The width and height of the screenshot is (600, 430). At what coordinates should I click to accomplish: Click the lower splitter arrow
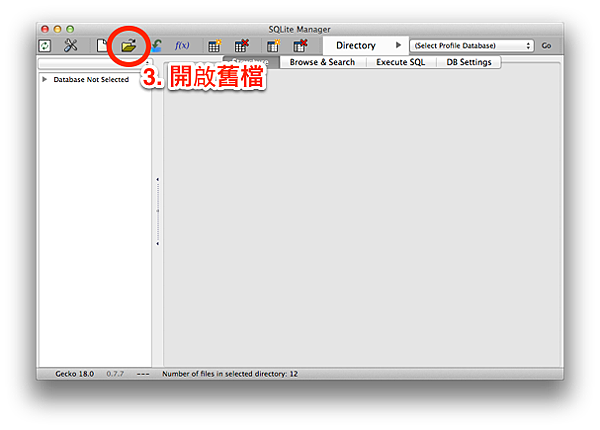coord(158,243)
